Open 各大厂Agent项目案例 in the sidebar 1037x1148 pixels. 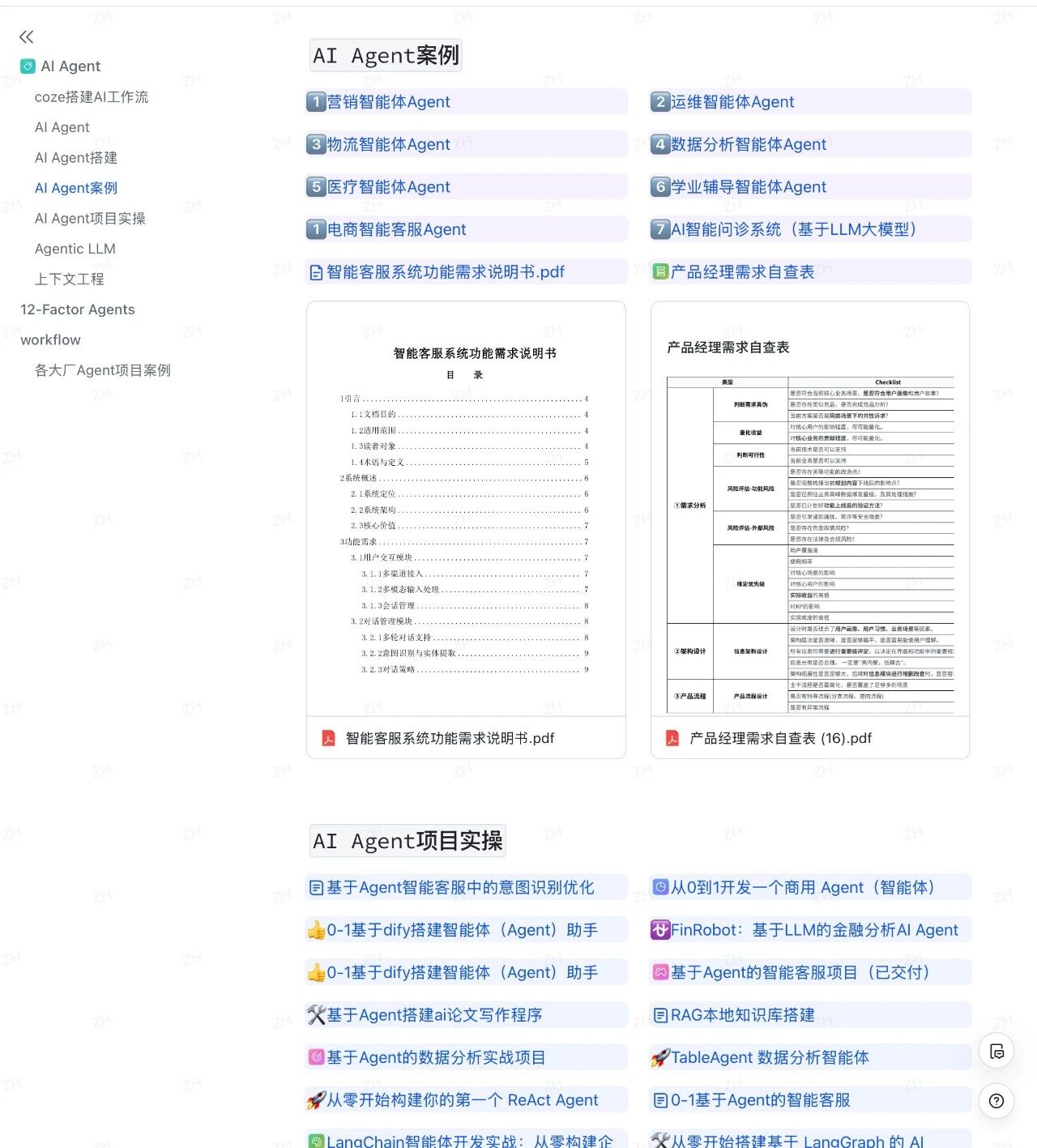(103, 370)
